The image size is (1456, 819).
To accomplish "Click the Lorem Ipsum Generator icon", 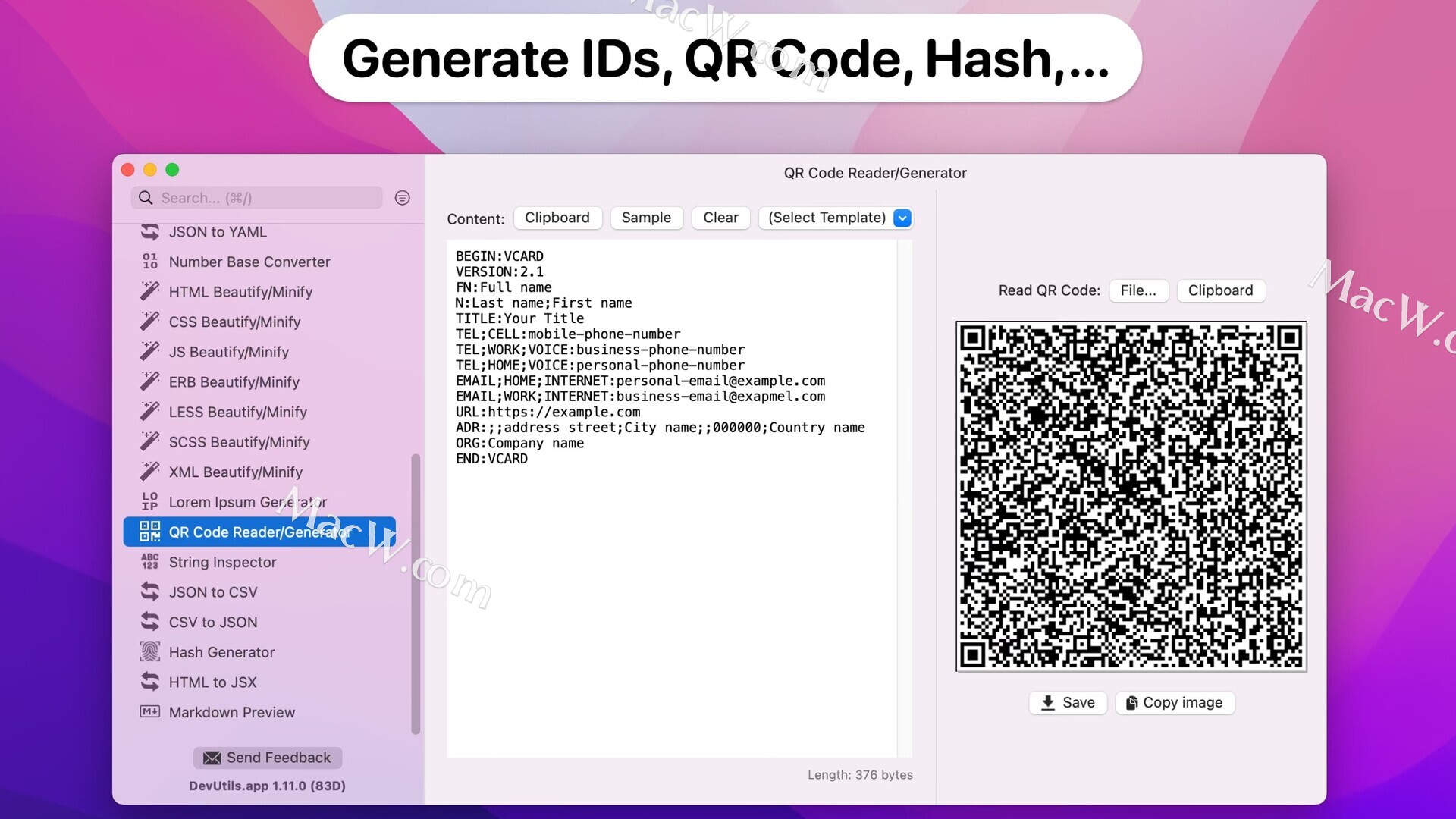I will pyautogui.click(x=150, y=502).
